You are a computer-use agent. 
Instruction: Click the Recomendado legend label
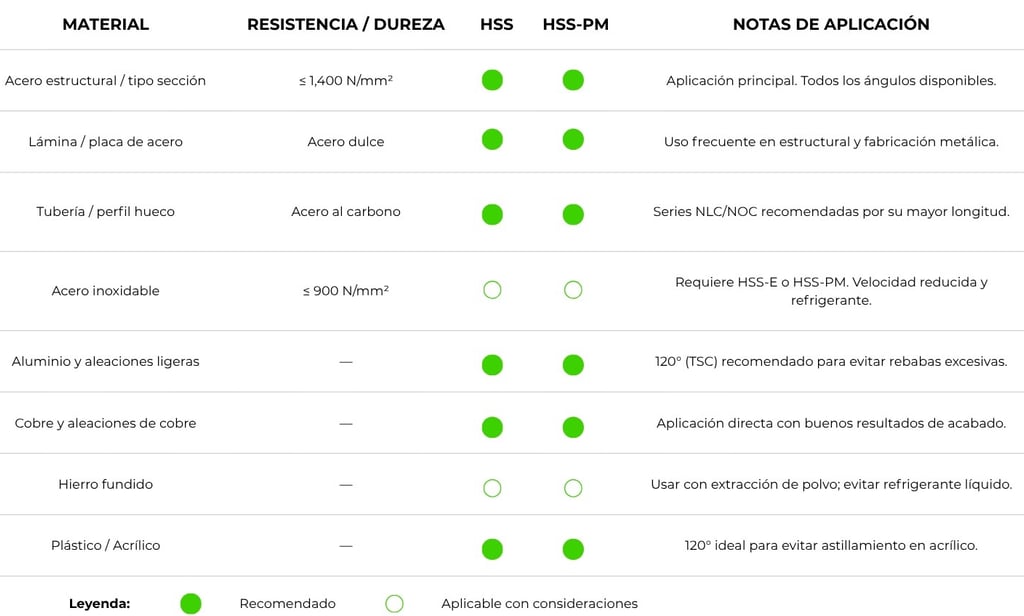tap(287, 604)
